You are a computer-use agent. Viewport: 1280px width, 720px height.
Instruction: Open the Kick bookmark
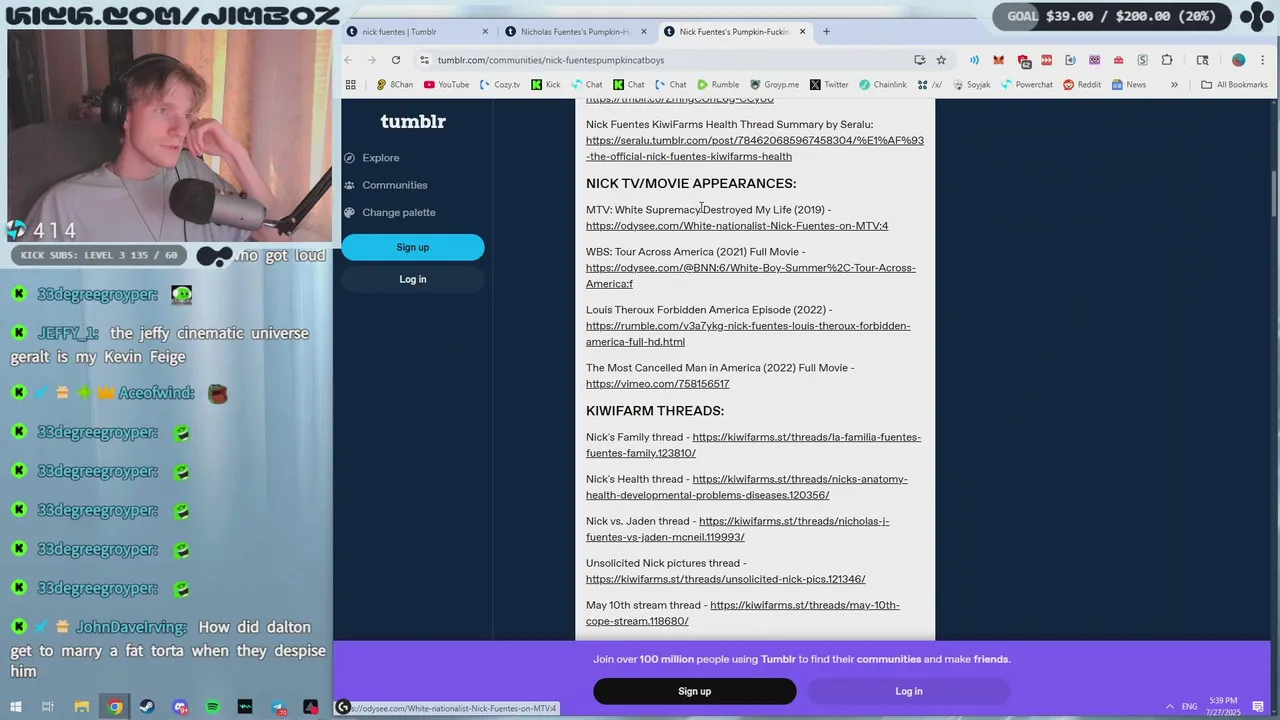click(546, 85)
